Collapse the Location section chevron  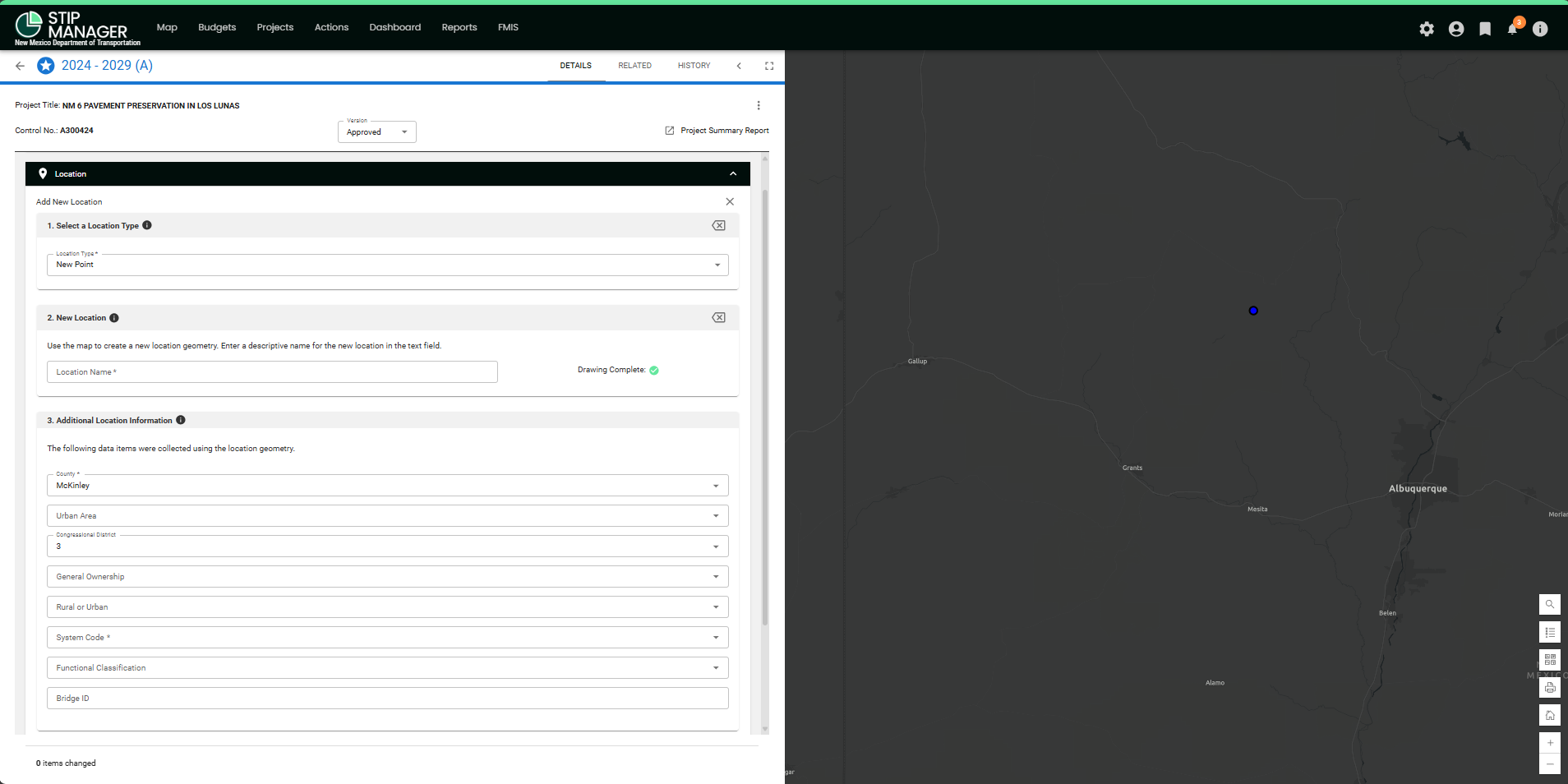point(733,173)
